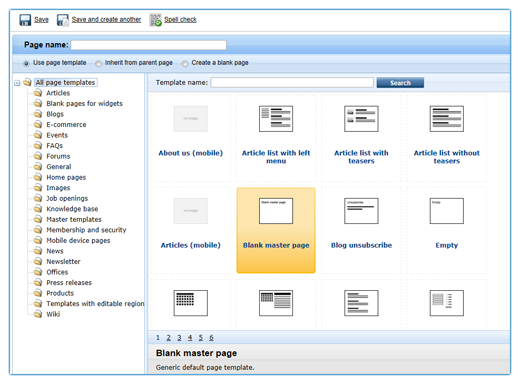Click the News folder icon
The width and height of the screenshot is (520, 384).
[x=38, y=251]
